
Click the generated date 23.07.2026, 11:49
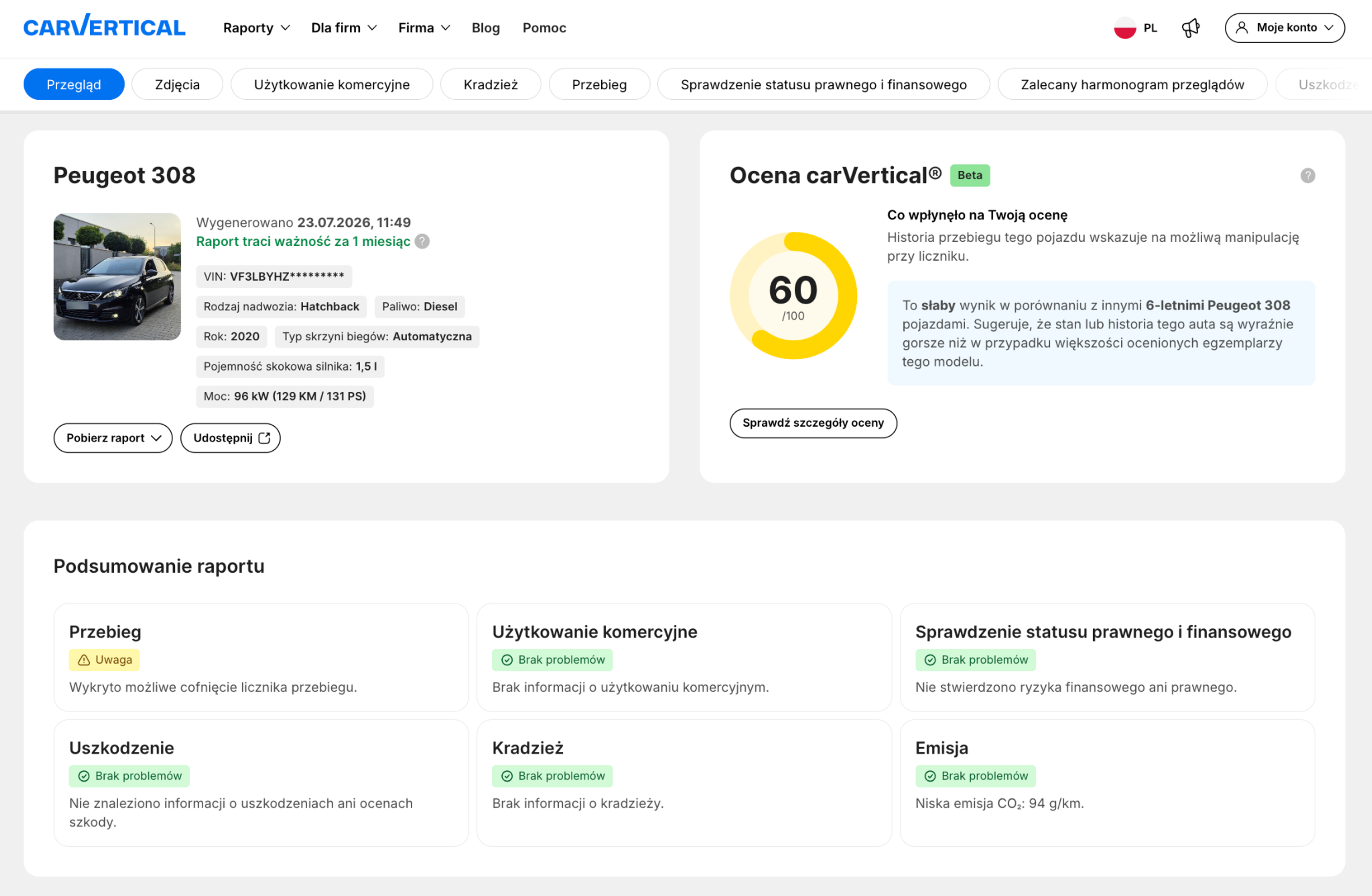click(x=354, y=222)
